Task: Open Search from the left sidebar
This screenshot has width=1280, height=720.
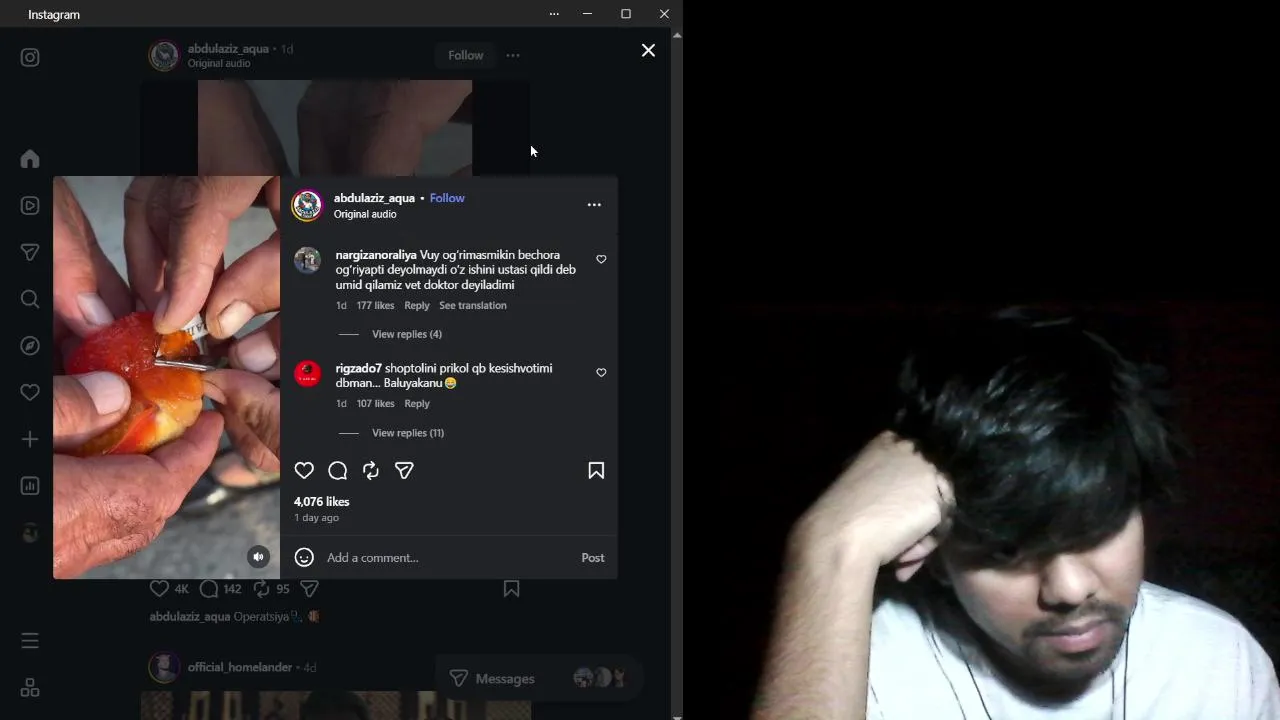Action: (x=30, y=299)
